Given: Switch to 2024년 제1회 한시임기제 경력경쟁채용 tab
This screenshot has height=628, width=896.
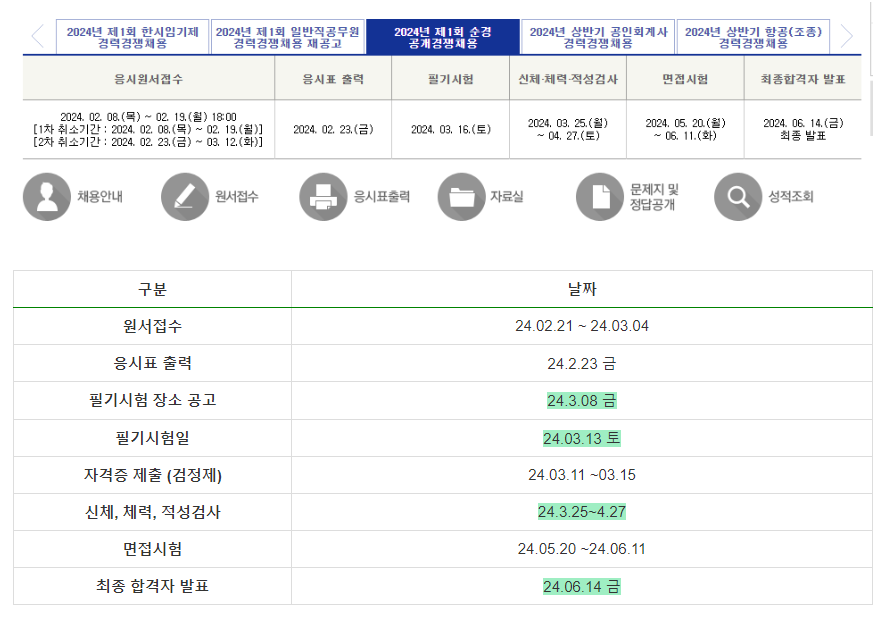Looking at the screenshot, I should [x=133, y=37].
